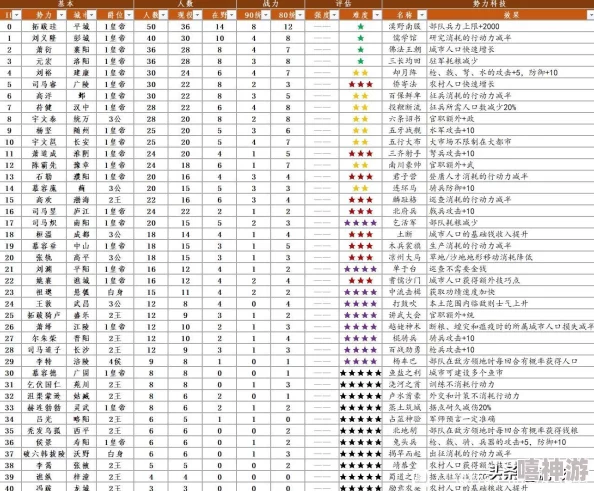Click the 桓温 faction cell

[44, 235]
